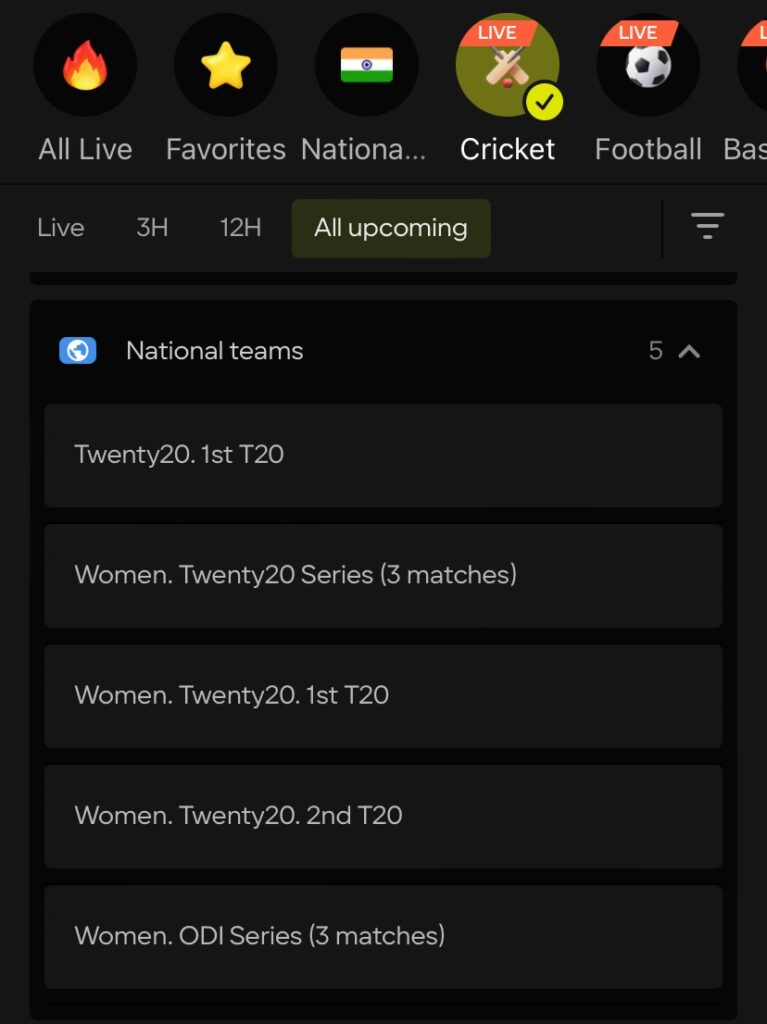This screenshot has height=1024, width=767.
Task: Open the All Live fire icon
Action: click(85, 64)
